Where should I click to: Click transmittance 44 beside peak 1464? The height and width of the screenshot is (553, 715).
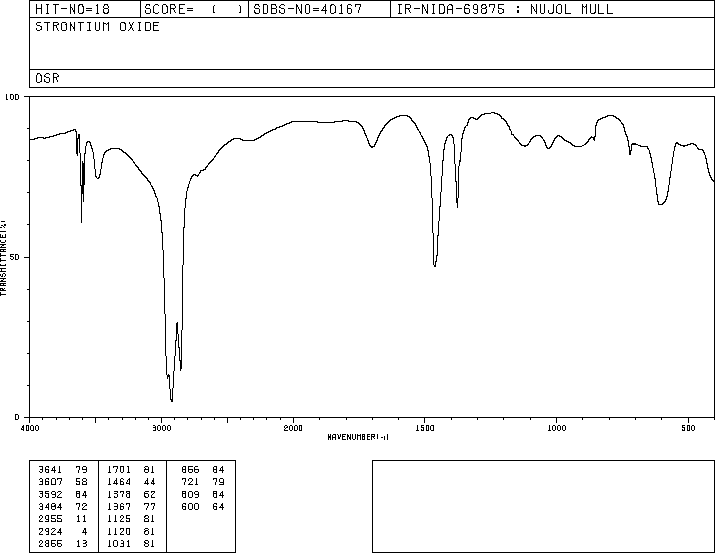tap(150, 482)
